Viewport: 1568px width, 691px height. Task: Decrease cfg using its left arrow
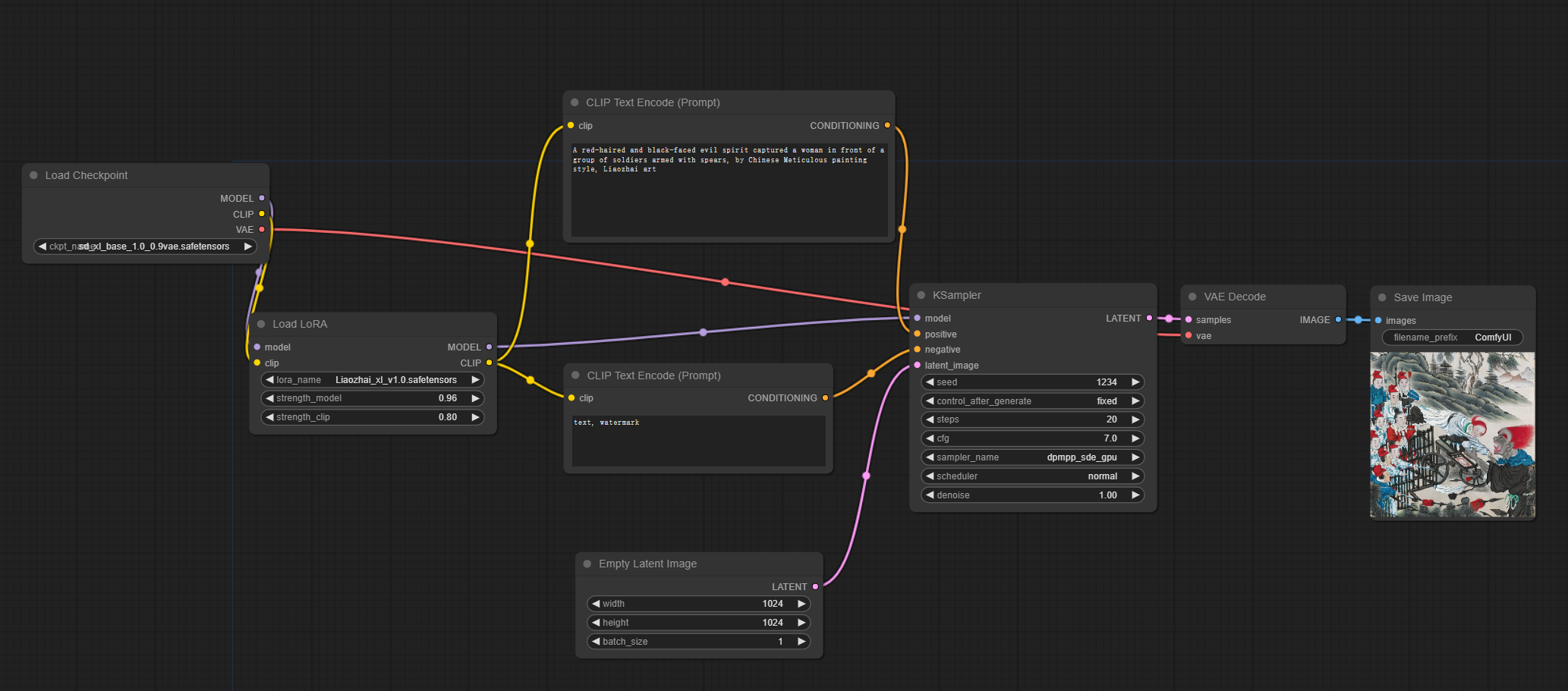click(929, 438)
